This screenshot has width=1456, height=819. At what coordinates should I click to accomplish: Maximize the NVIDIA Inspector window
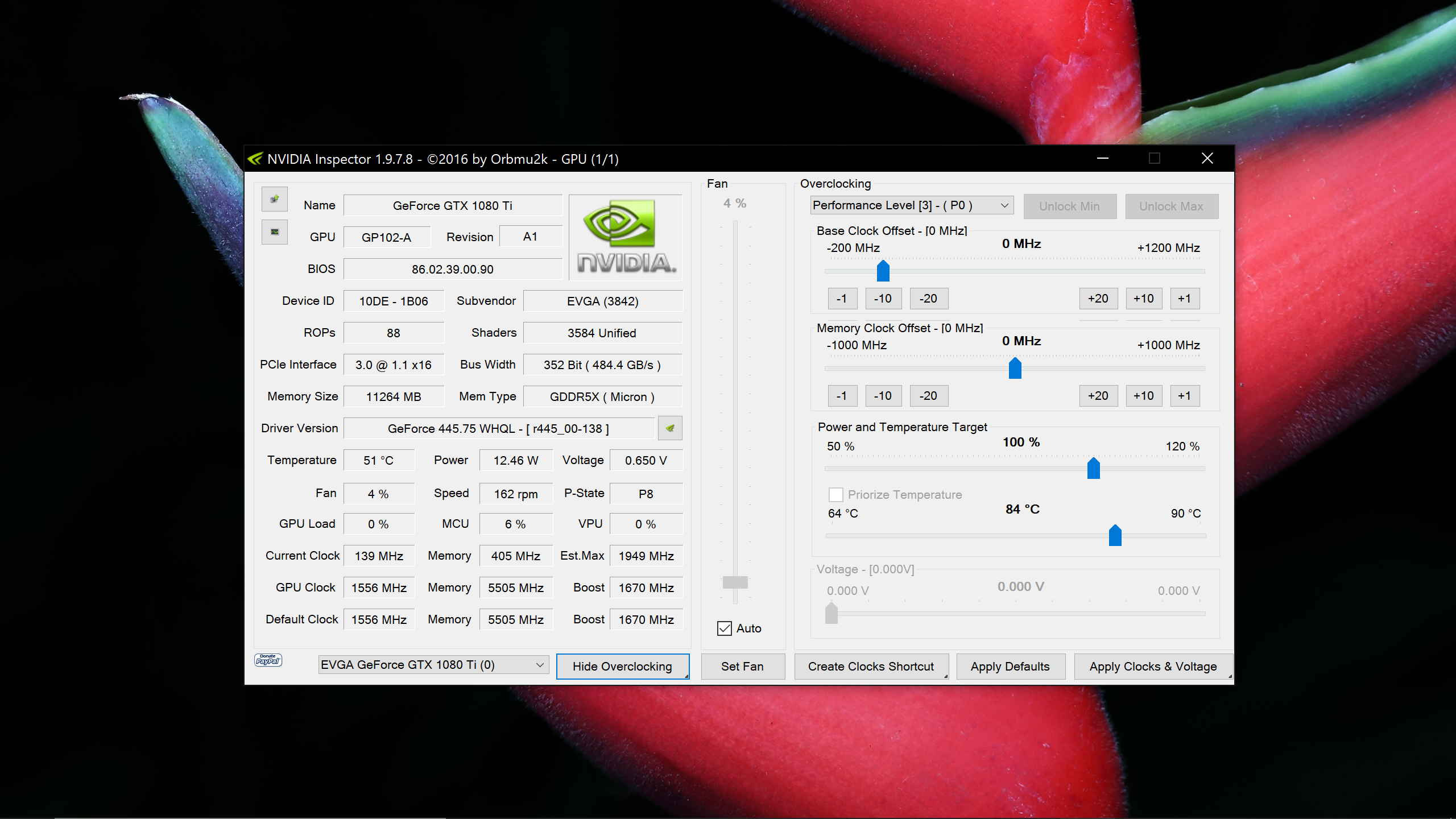pos(1154,159)
